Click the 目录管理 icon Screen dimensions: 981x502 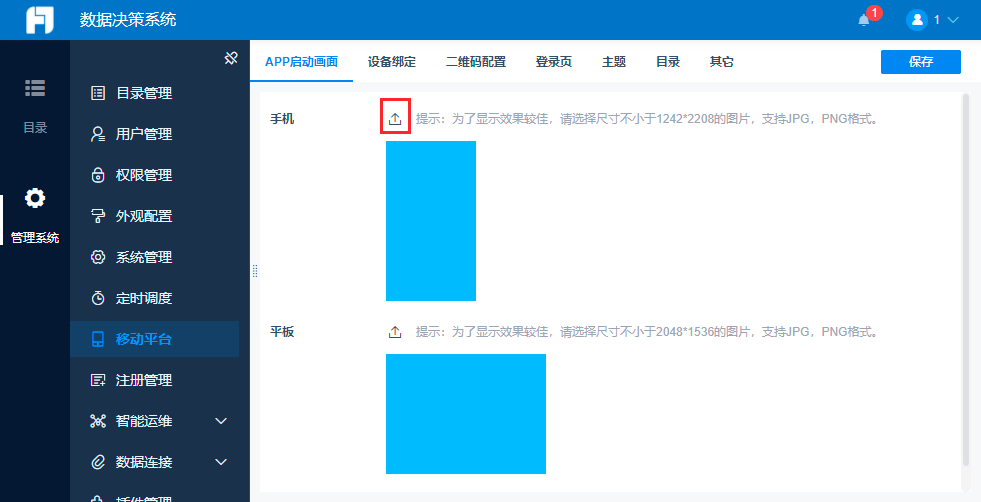[98, 93]
